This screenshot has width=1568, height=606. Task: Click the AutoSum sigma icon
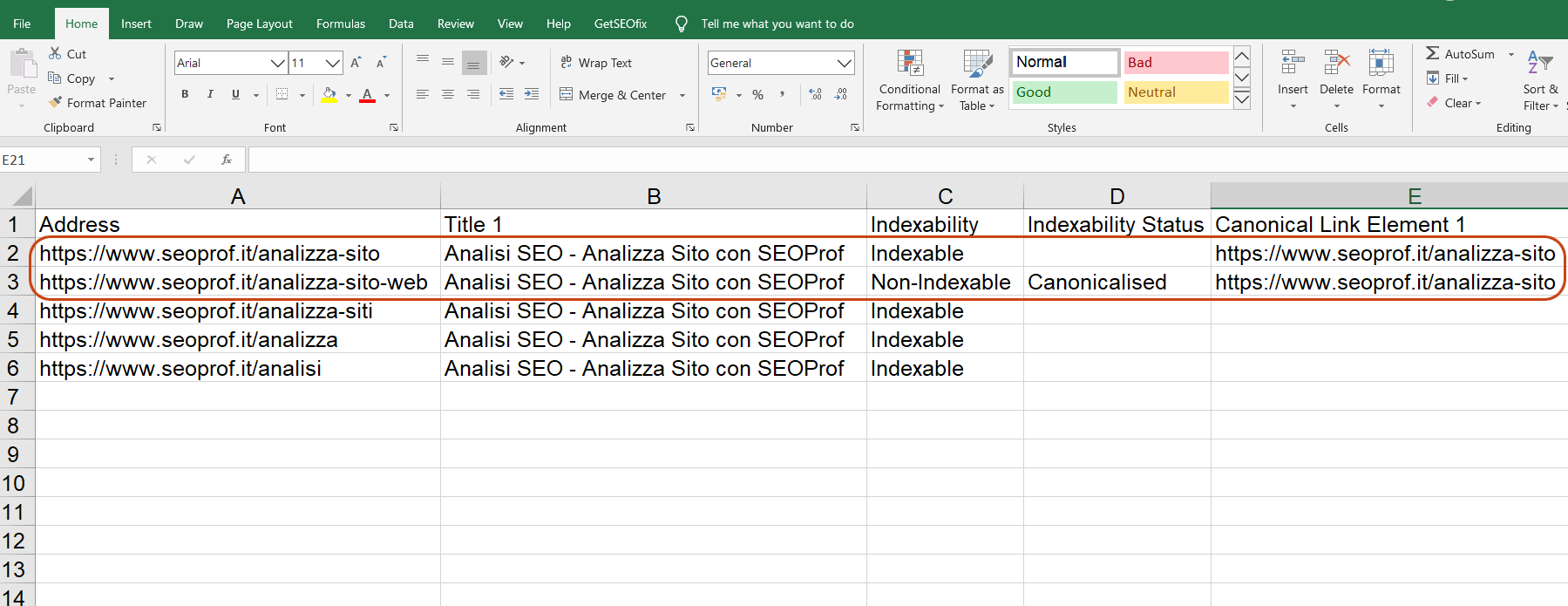pos(1432,54)
